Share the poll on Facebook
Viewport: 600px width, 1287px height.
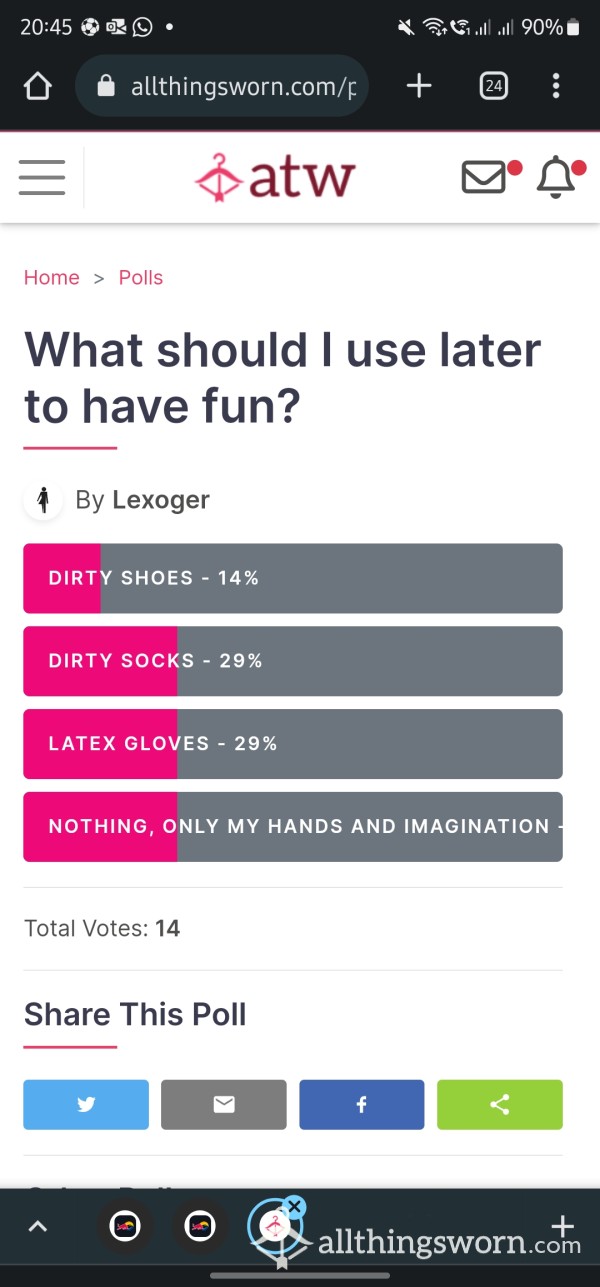click(x=362, y=1104)
